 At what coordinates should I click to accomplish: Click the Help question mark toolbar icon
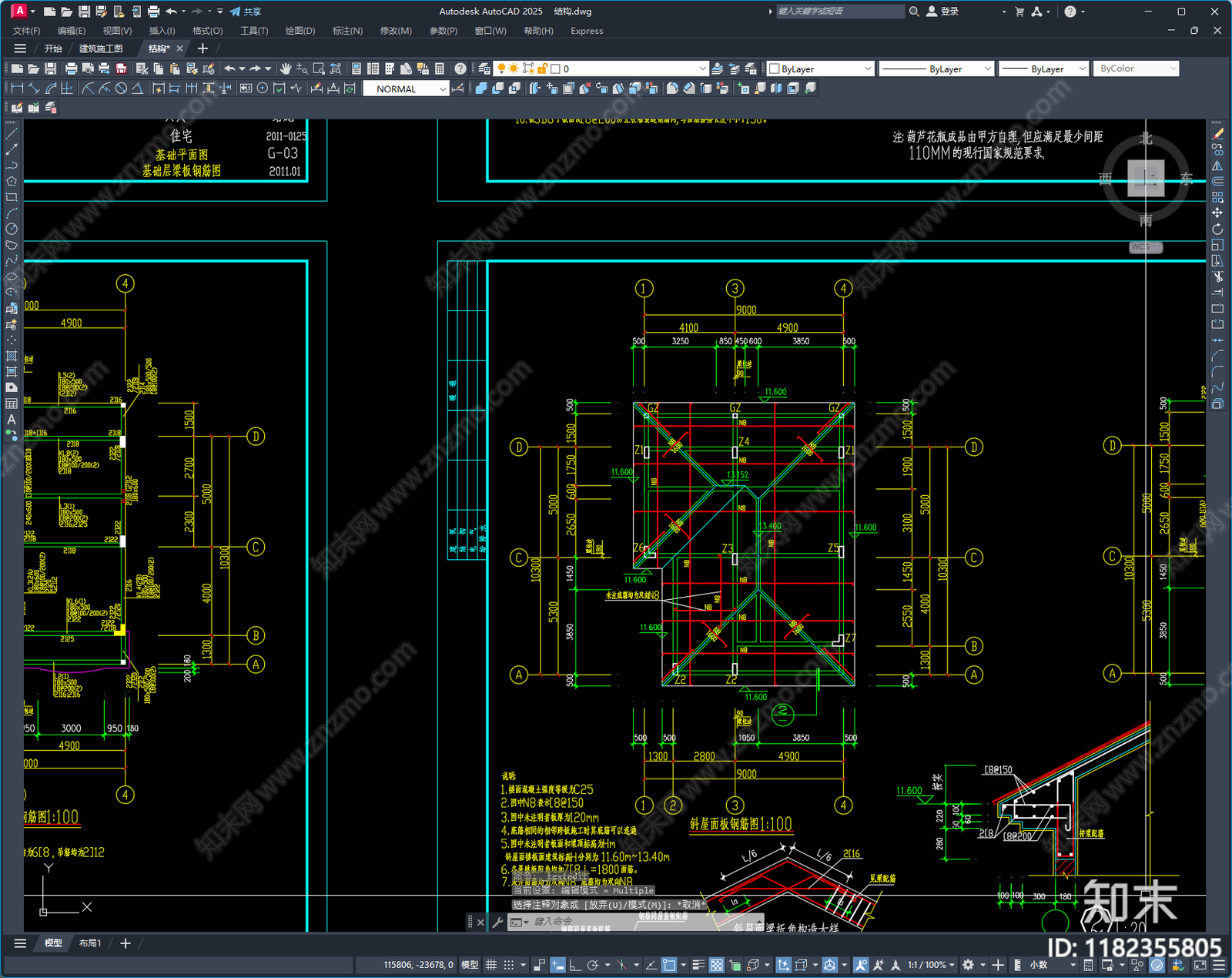coord(460,69)
